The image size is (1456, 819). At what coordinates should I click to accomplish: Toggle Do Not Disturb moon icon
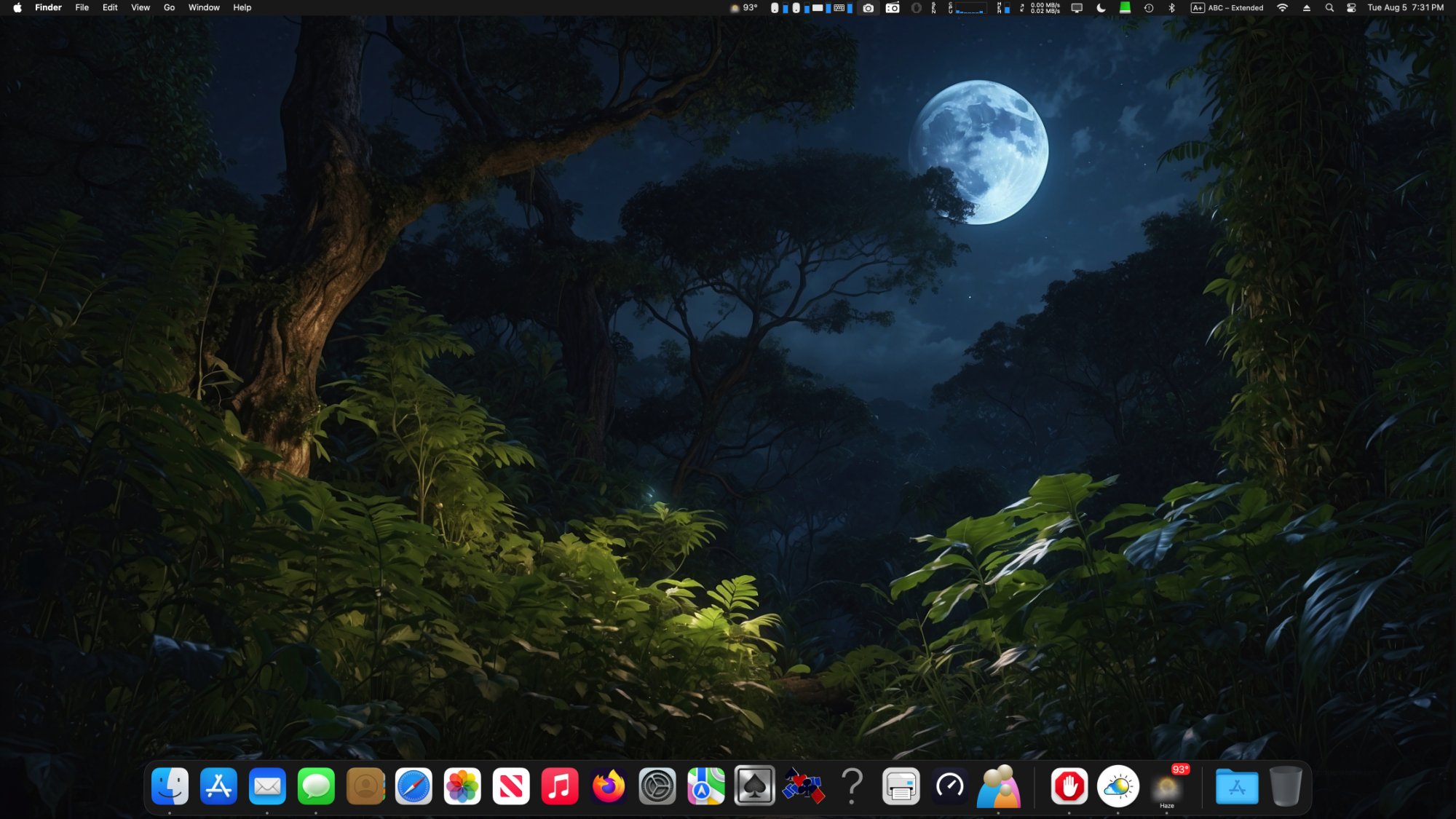pyautogui.click(x=1101, y=8)
